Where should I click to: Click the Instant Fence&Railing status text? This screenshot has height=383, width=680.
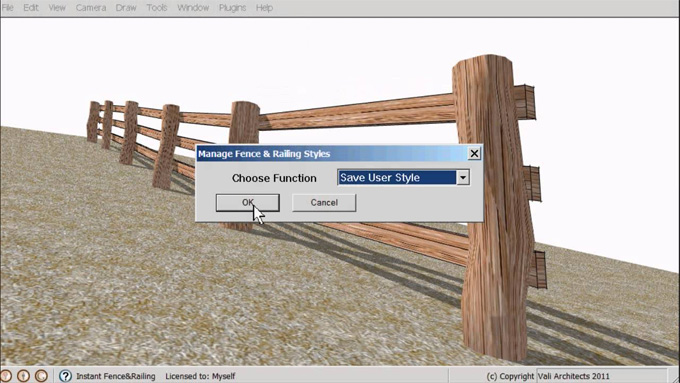pyautogui.click(x=116, y=376)
